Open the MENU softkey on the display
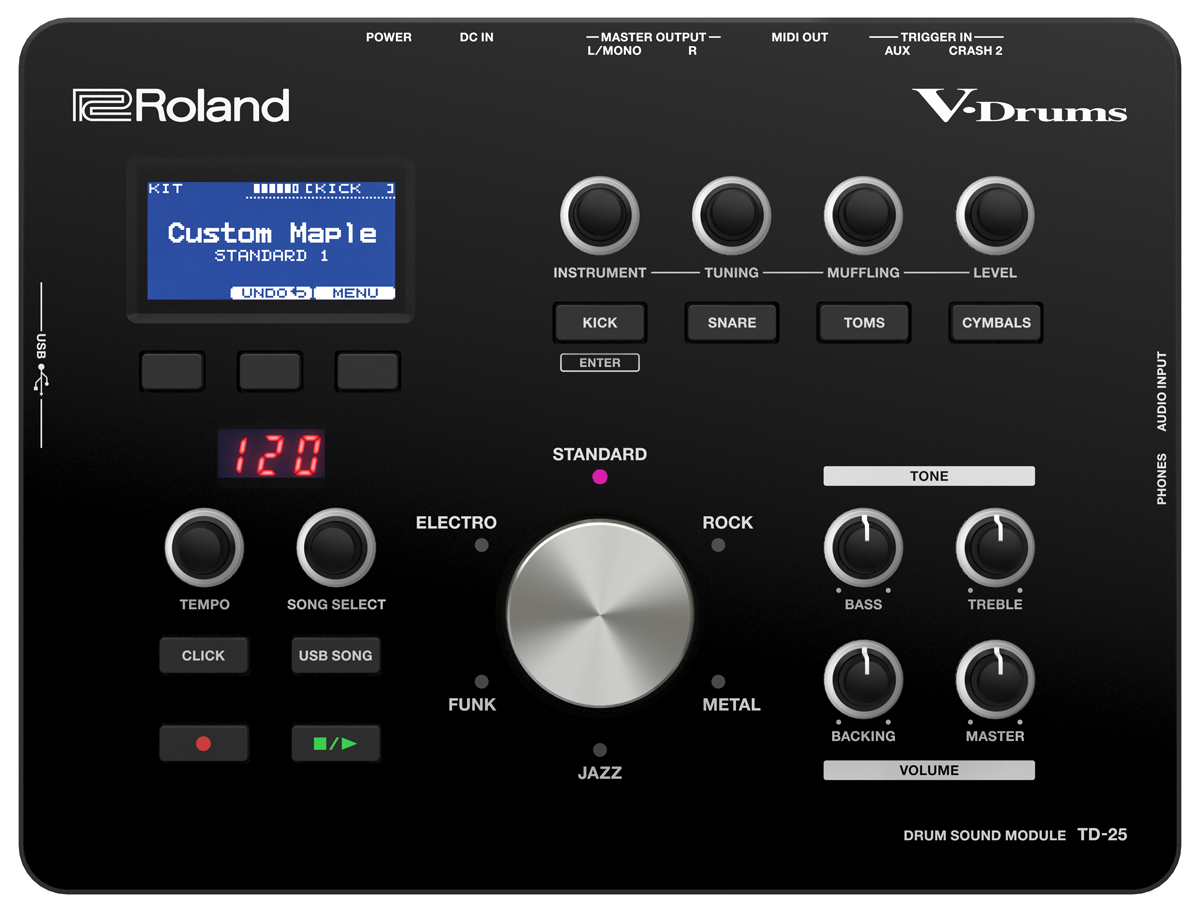1200x912 pixels. point(356,293)
